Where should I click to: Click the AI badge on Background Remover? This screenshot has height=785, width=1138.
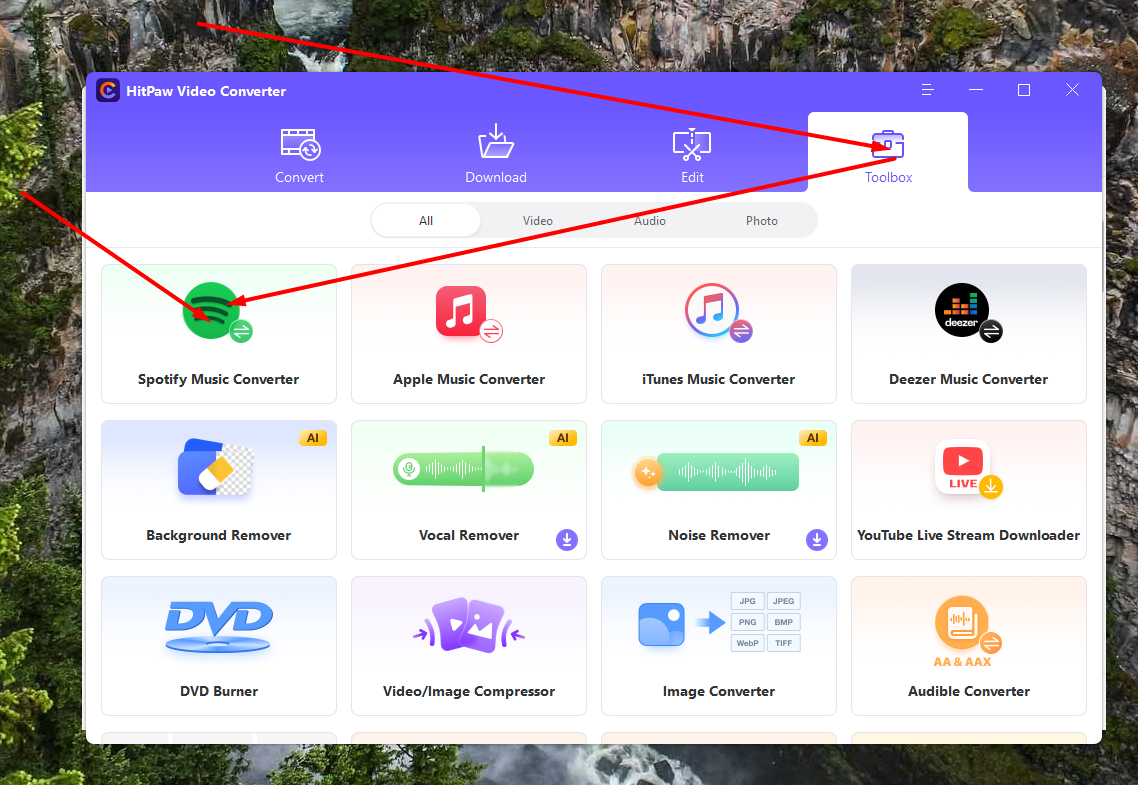click(x=313, y=438)
